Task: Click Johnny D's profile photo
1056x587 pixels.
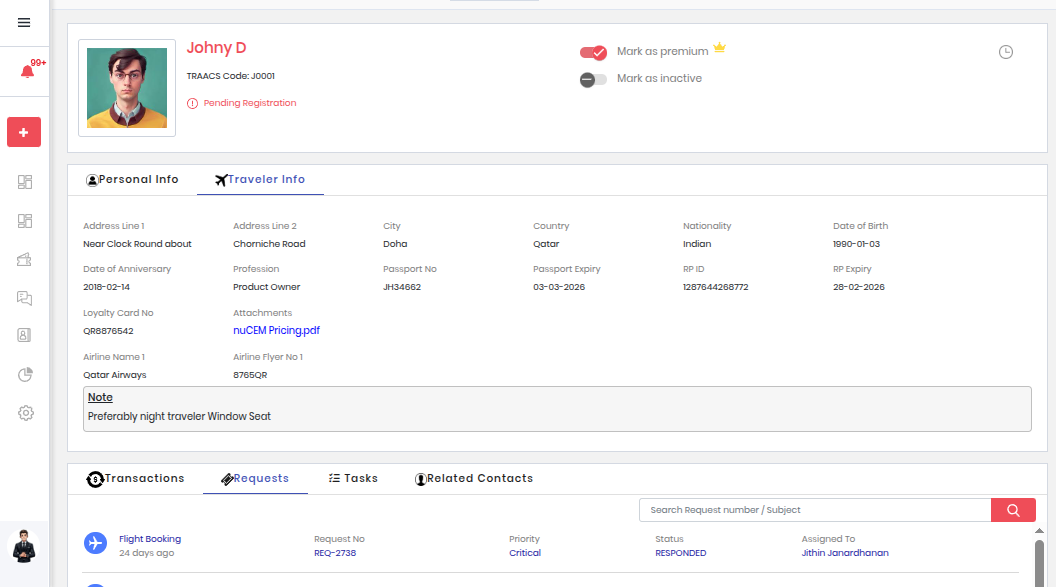Action: 127,88
